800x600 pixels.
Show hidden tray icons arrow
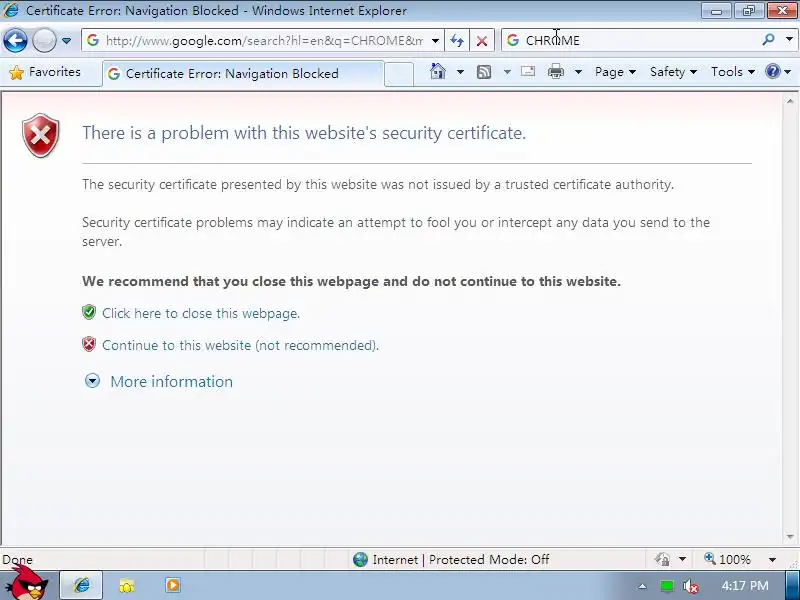coord(642,586)
